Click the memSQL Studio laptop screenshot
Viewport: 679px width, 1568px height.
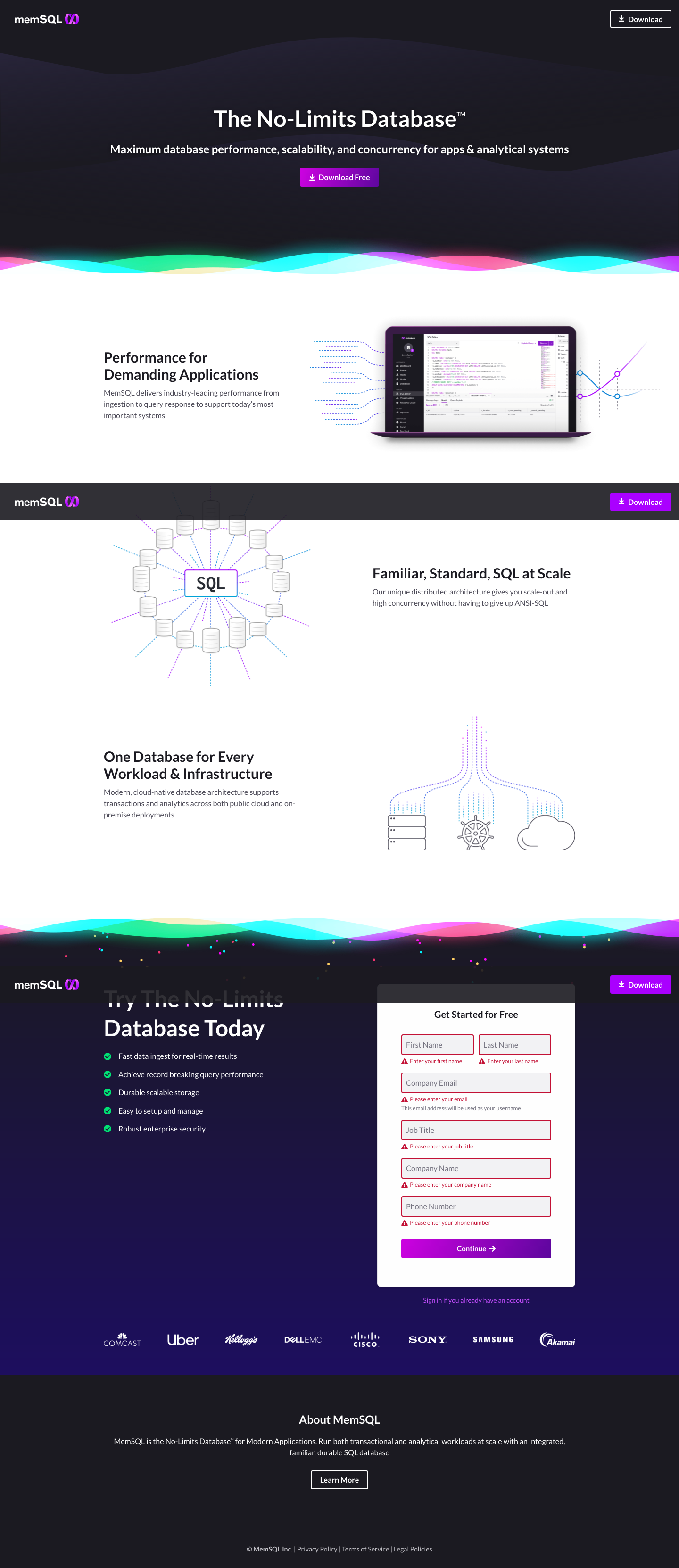pos(480,382)
